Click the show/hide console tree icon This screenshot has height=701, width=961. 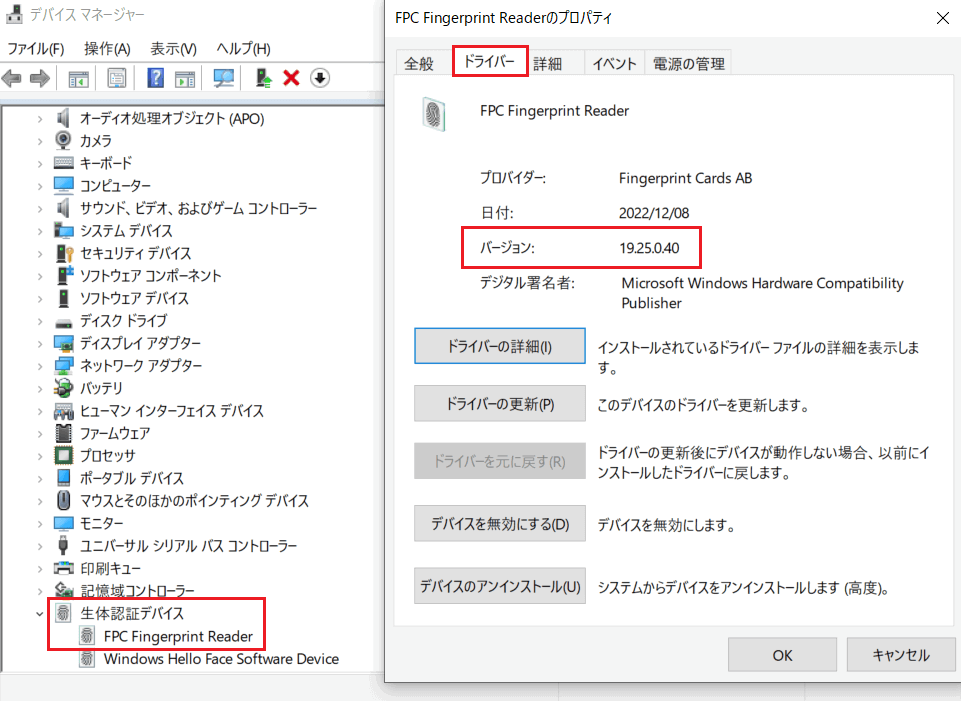pyautogui.click(x=78, y=78)
